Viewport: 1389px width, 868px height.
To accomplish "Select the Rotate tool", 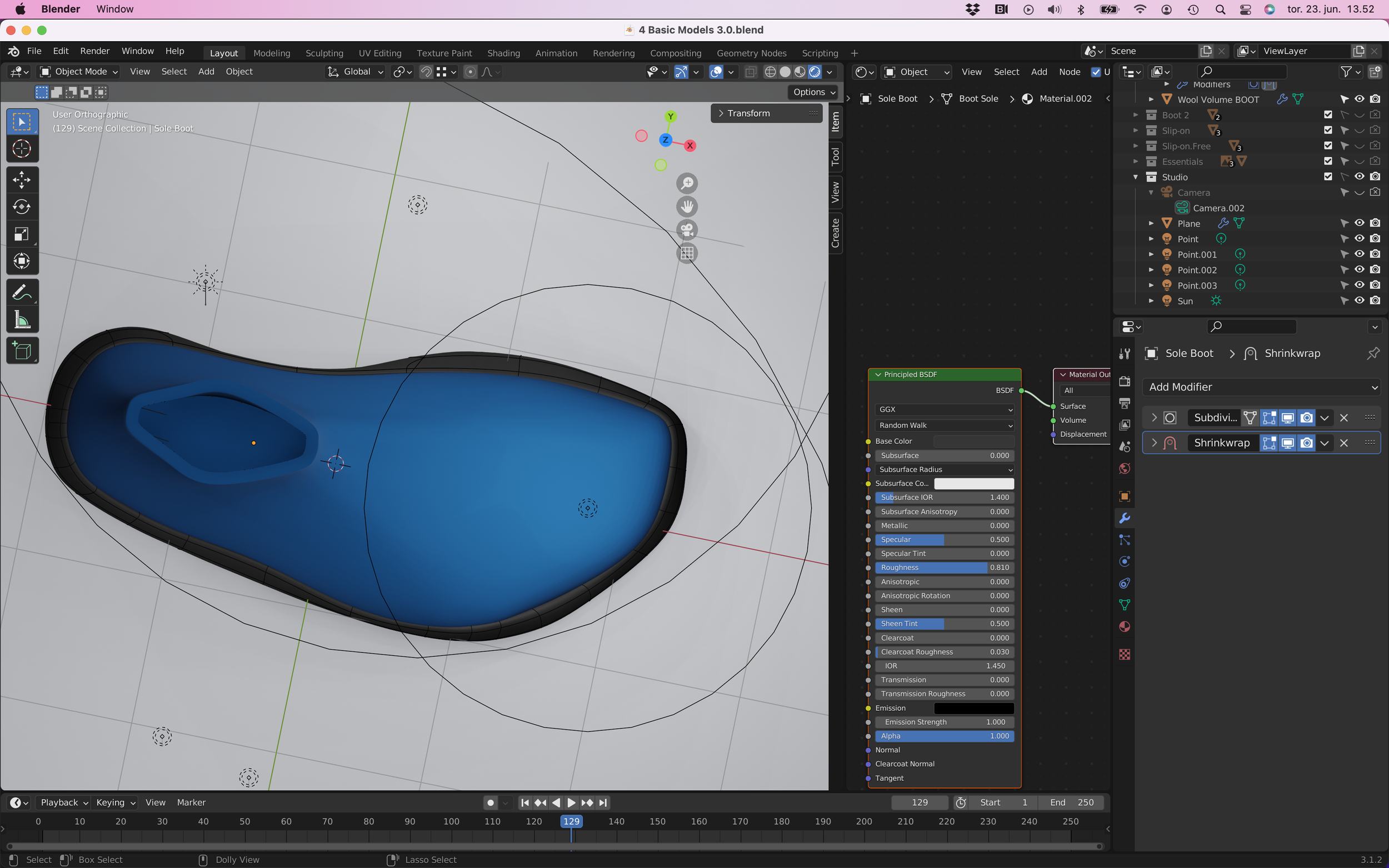I will click(22, 207).
